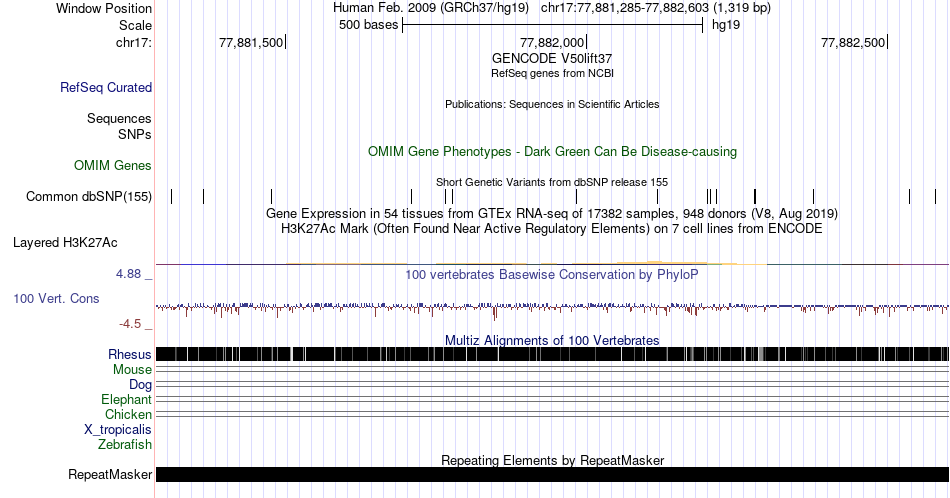Open the RefSeq Curated track label
Image resolution: width=950 pixels, height=498 pixels.
(105, 87)
